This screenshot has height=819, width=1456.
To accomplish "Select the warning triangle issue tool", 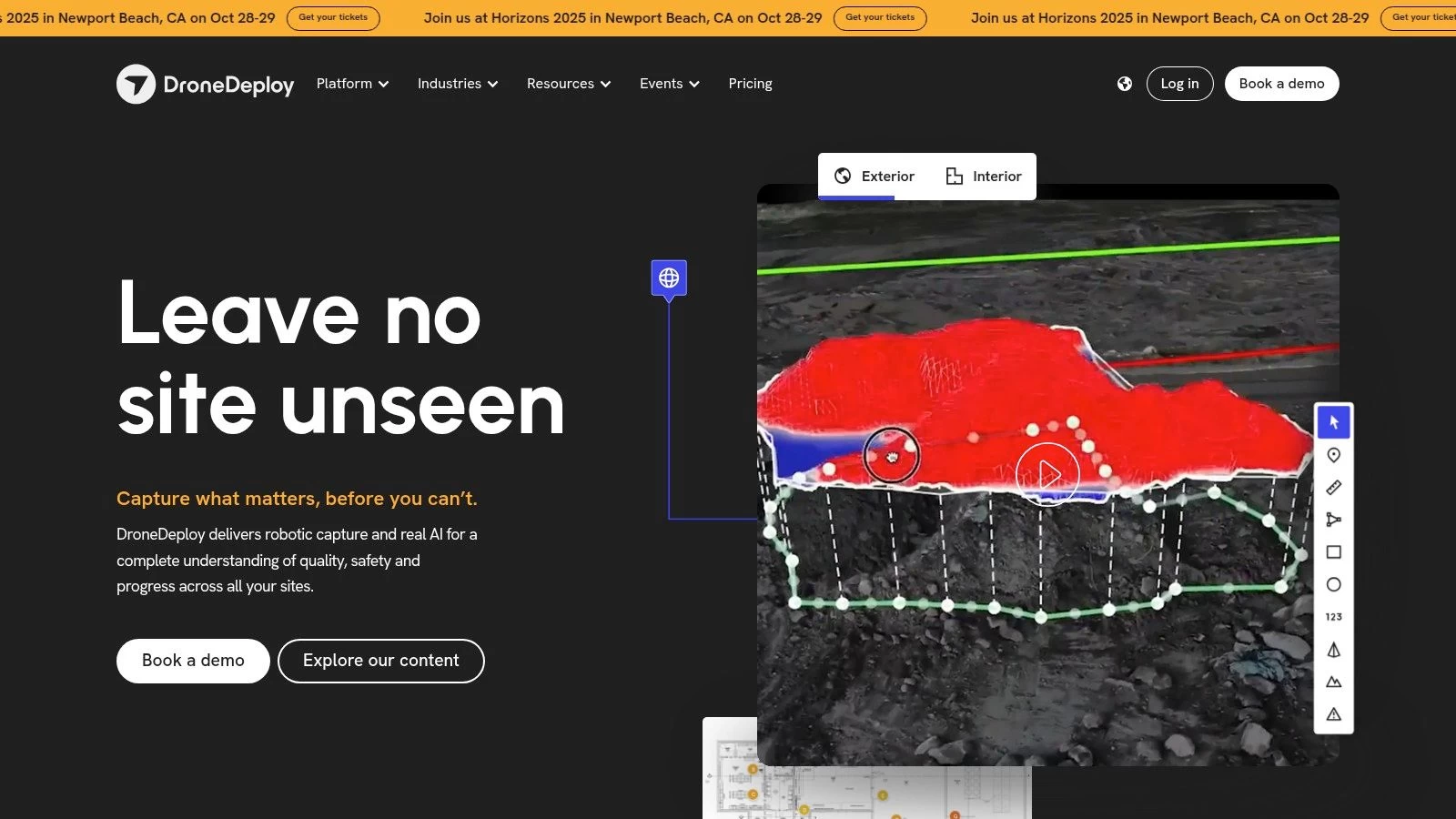I will tap(1334, 714).
